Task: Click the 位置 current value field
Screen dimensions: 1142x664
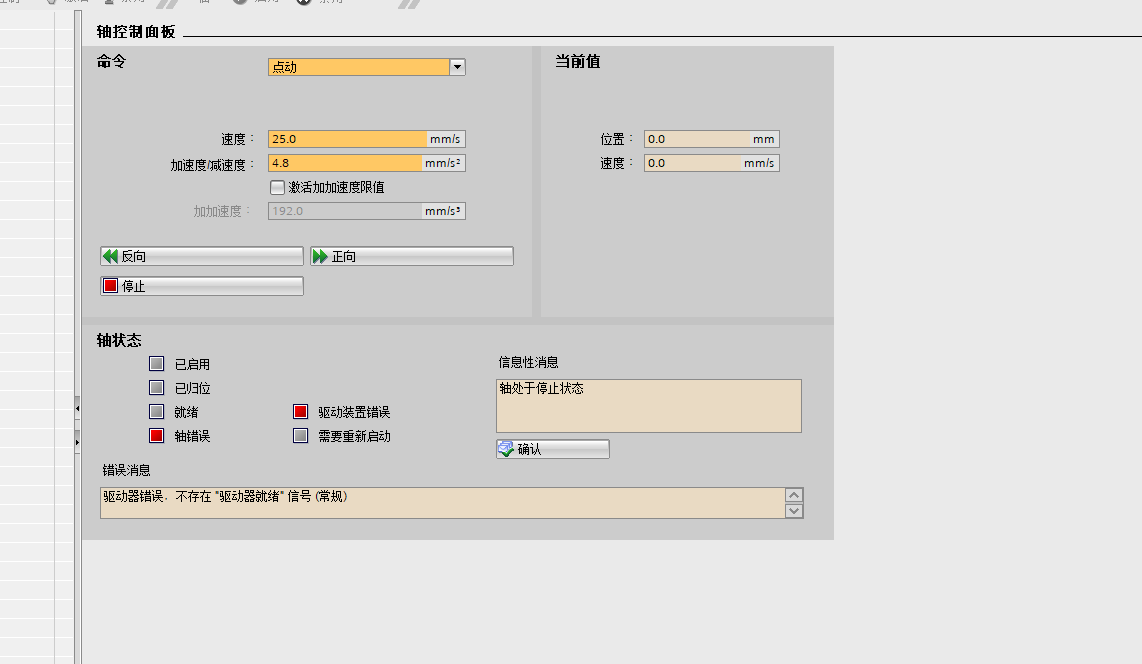Action: (697, 140)
